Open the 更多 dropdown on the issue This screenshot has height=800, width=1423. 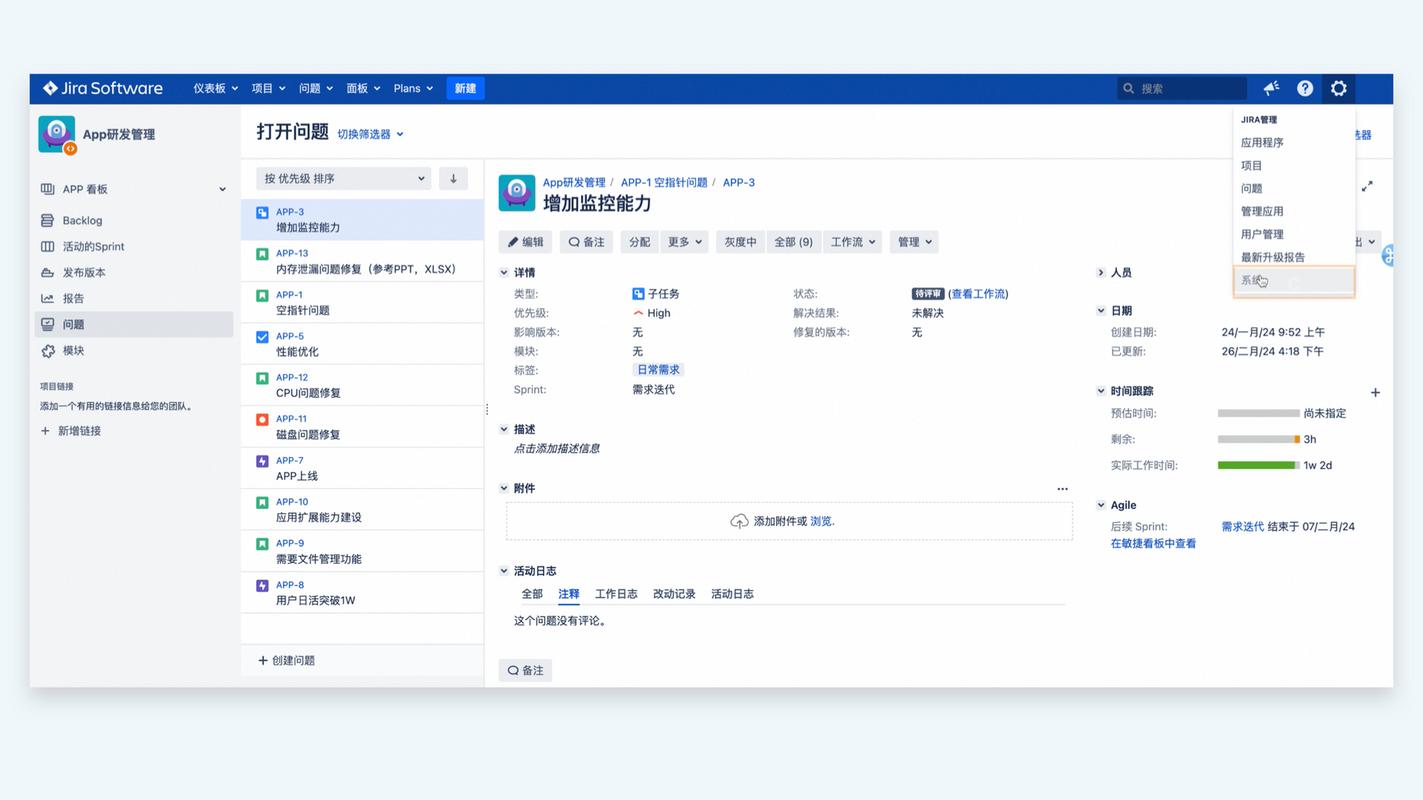[684, 241]
